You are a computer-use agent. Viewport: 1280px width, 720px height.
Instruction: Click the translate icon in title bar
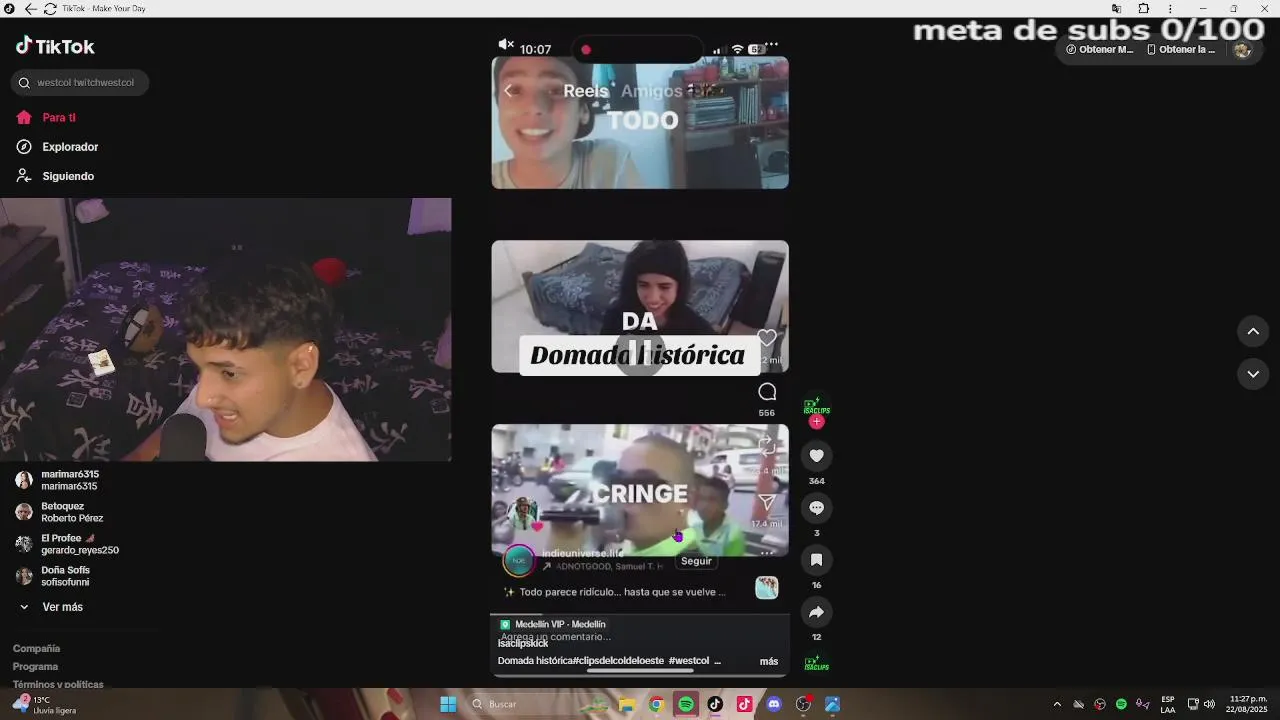(x=1117, y=8)
